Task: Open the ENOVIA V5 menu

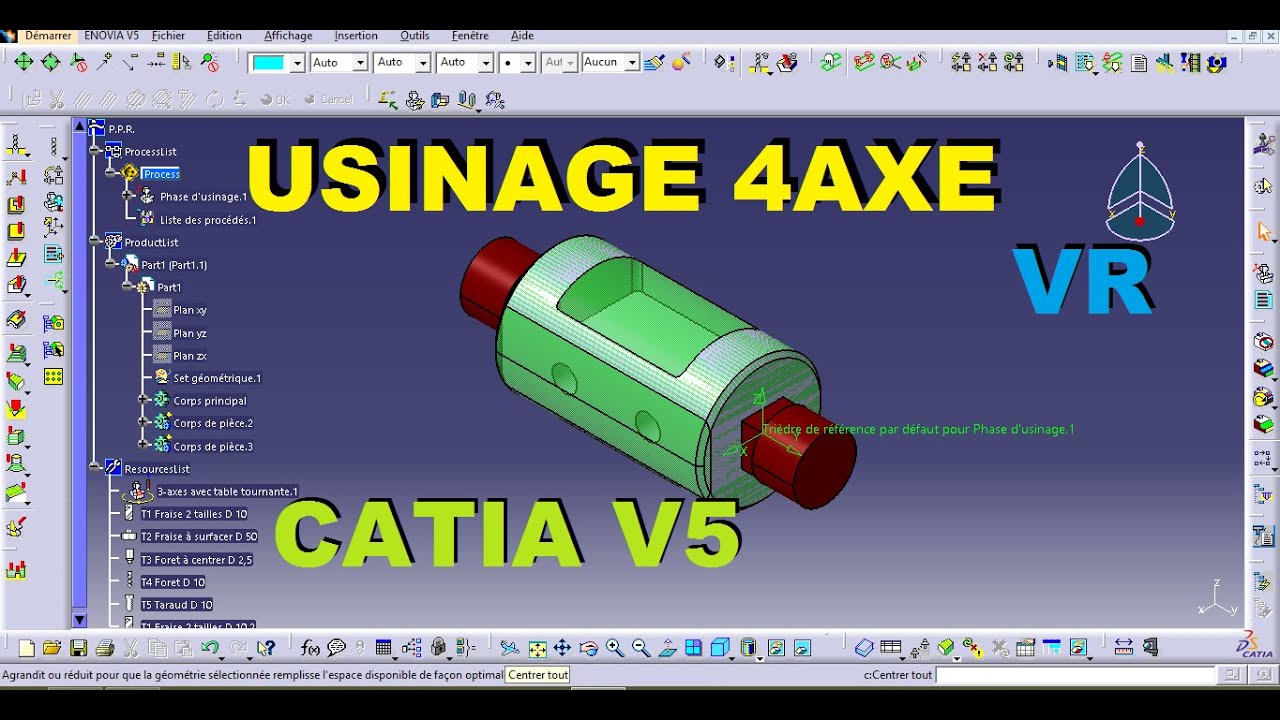Action: 111,35
